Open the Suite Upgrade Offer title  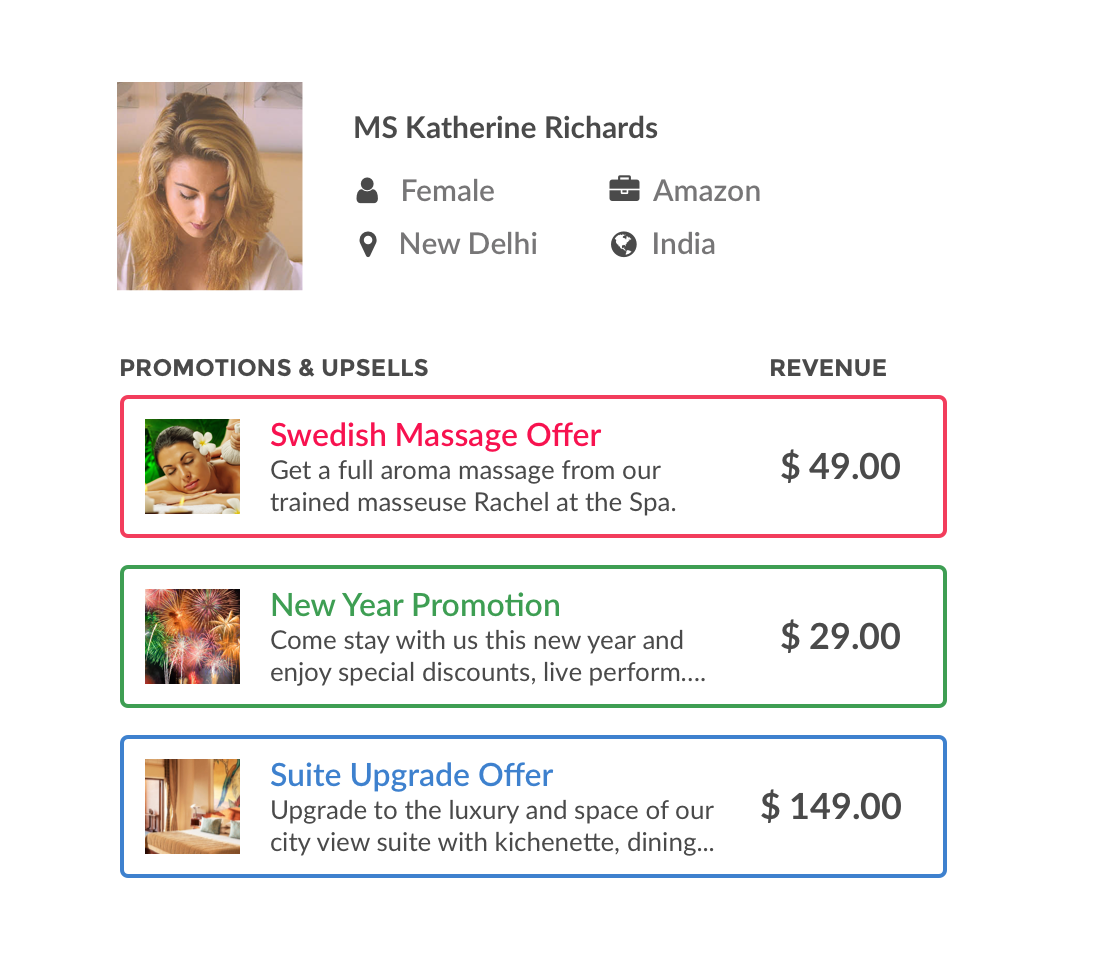[x=411, y=776]
